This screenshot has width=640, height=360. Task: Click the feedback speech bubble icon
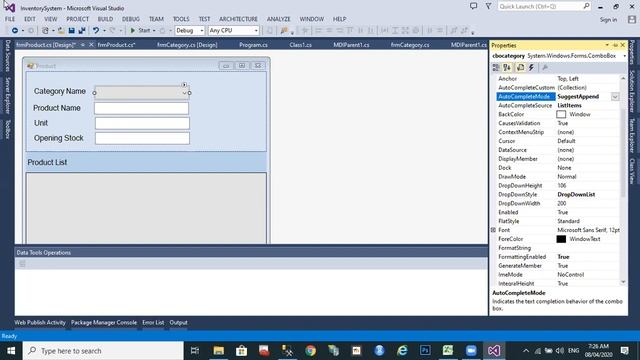473,6
